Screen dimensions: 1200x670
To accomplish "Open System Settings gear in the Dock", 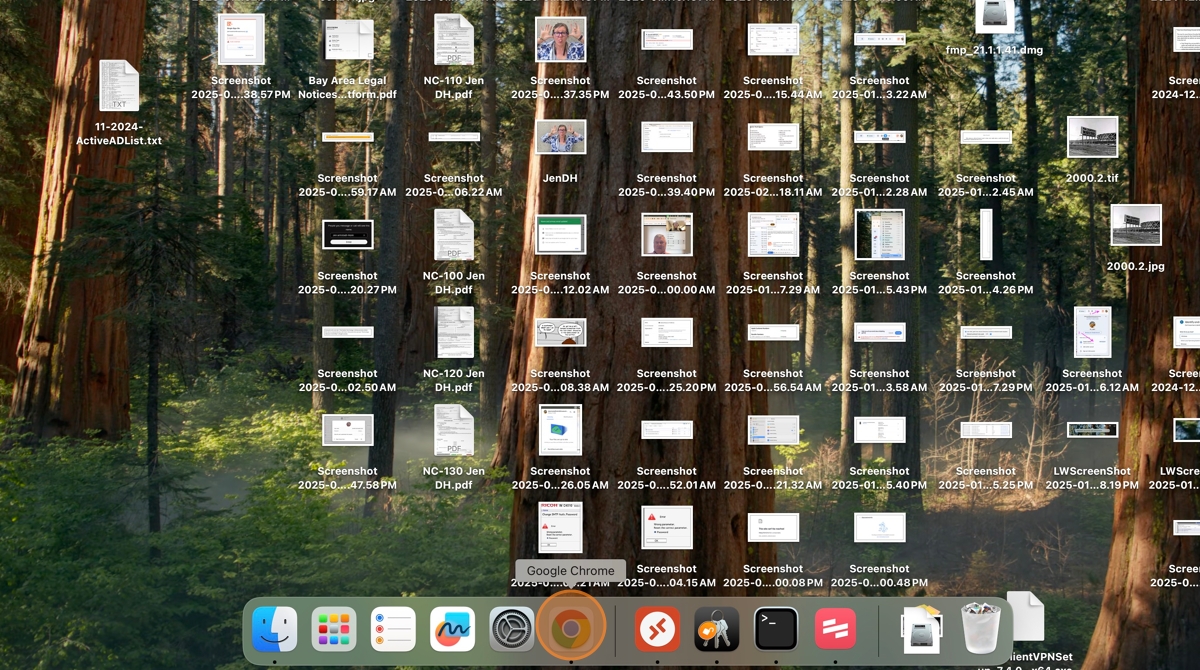I will (512, 629).
